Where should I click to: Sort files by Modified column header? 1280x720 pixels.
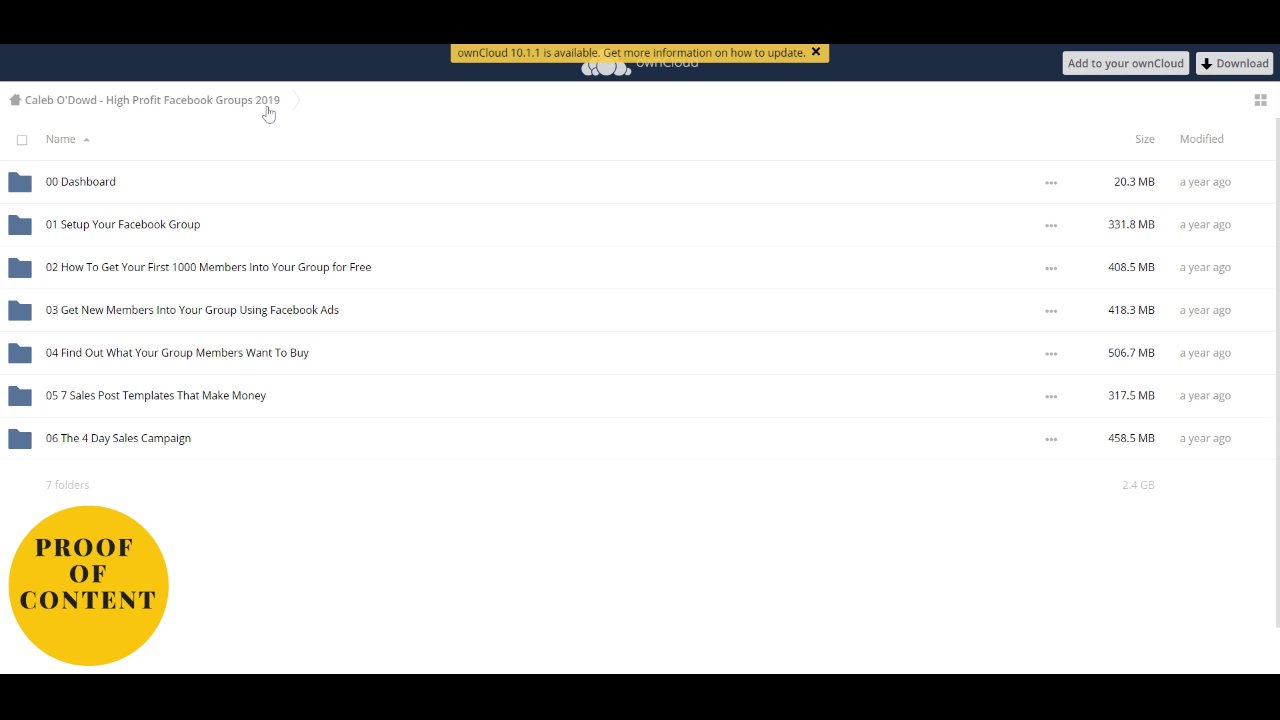1201,139
